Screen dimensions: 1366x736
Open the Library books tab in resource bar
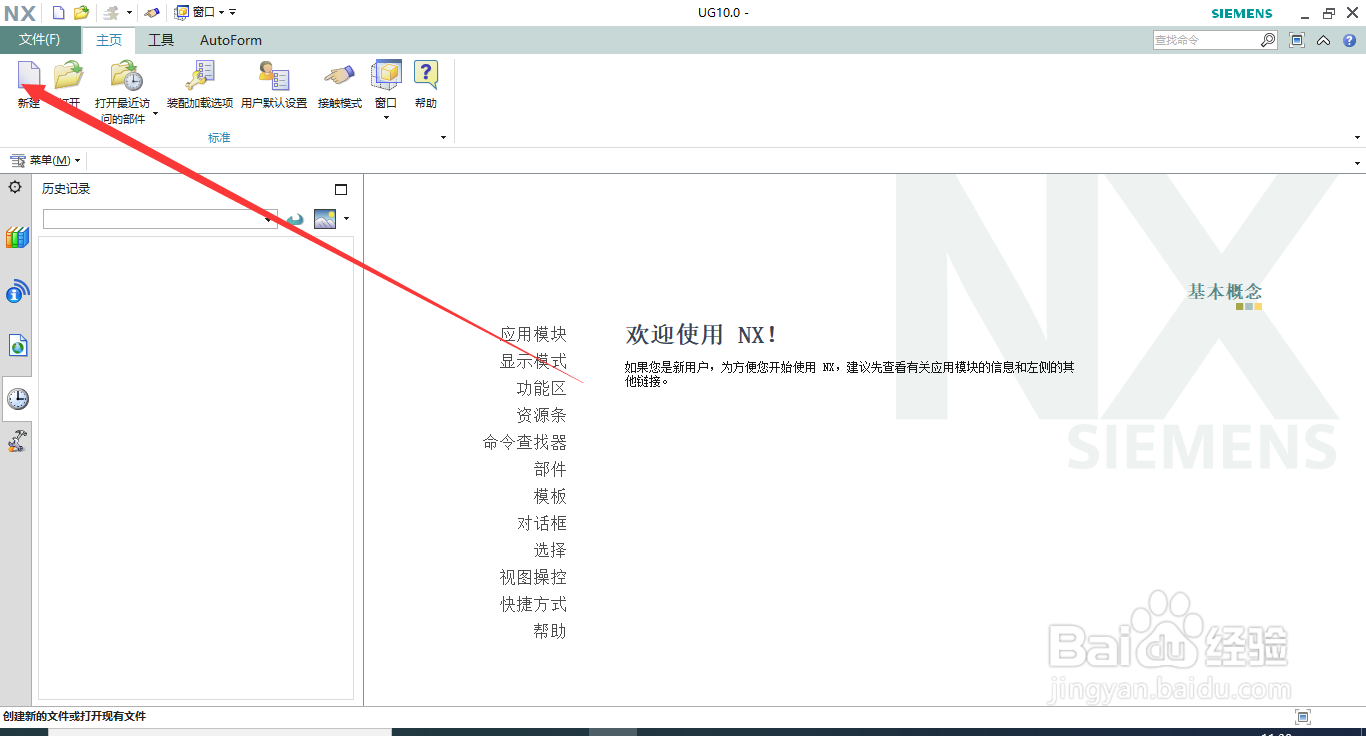(x=17, y=238)
